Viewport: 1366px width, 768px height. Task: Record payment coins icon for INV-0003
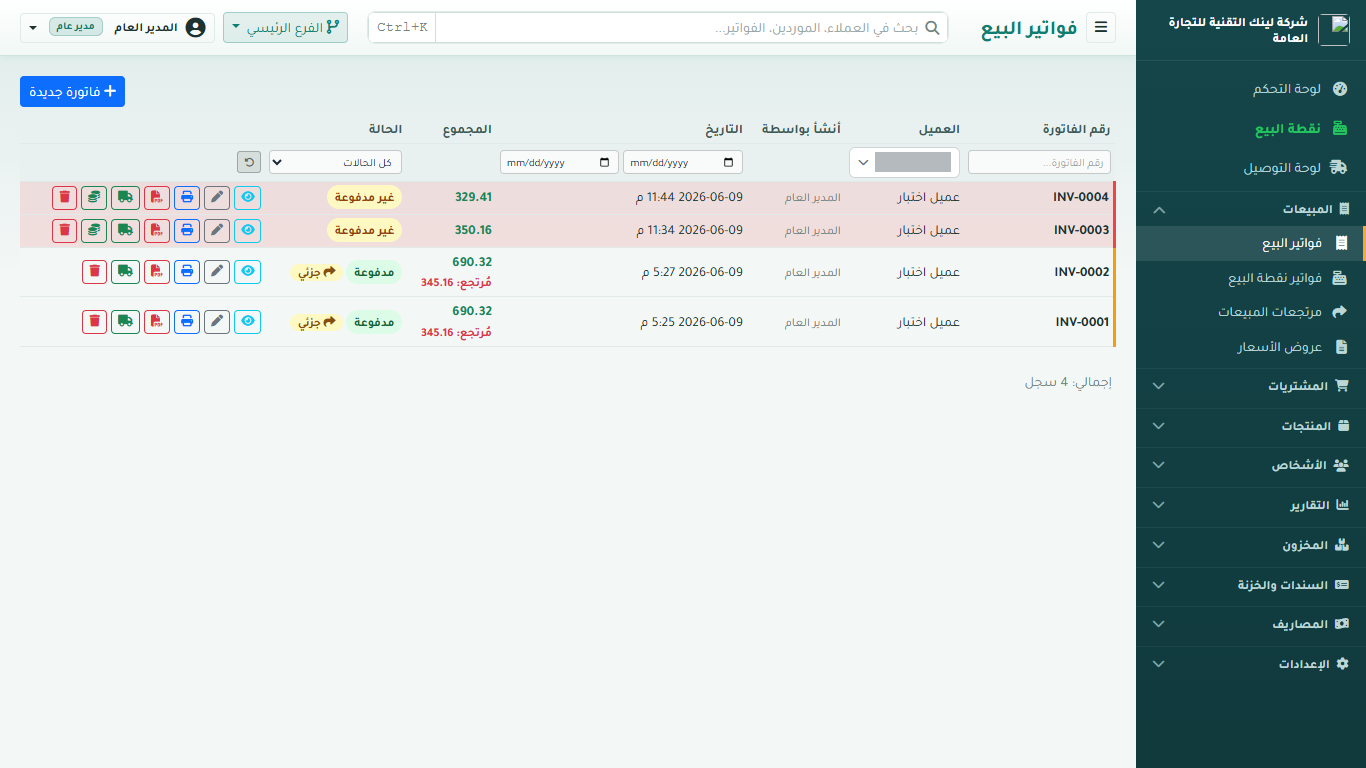[x=94, y=230]
